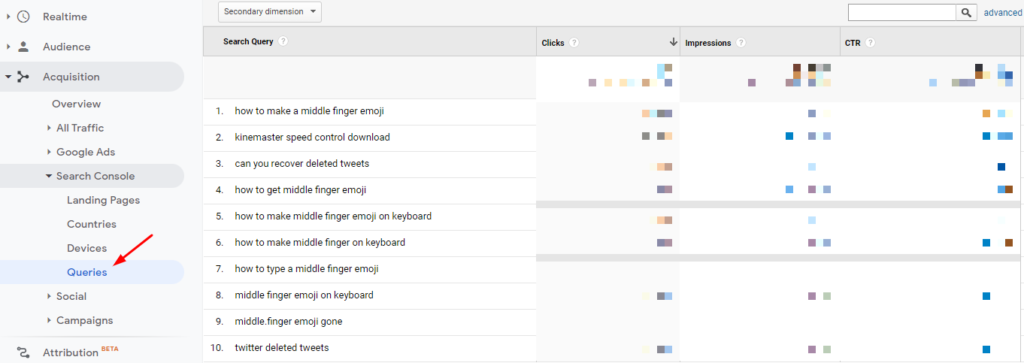Click help icon beside CTR header
Image resolution: width=1024 pixels, height=363 pixels.
click(870, 42)
